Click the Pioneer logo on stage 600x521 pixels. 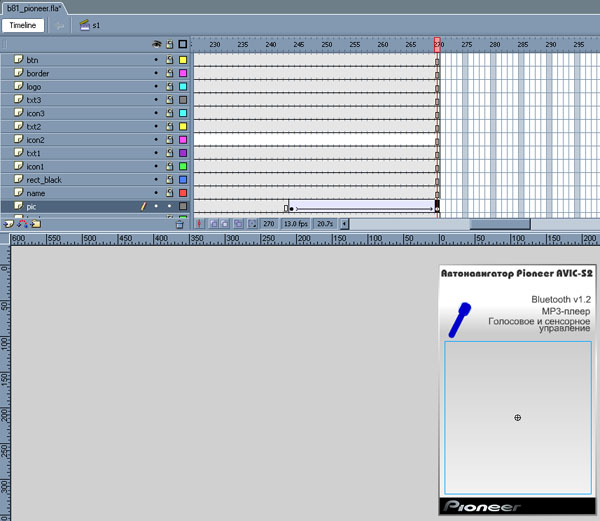coord(482,506)
